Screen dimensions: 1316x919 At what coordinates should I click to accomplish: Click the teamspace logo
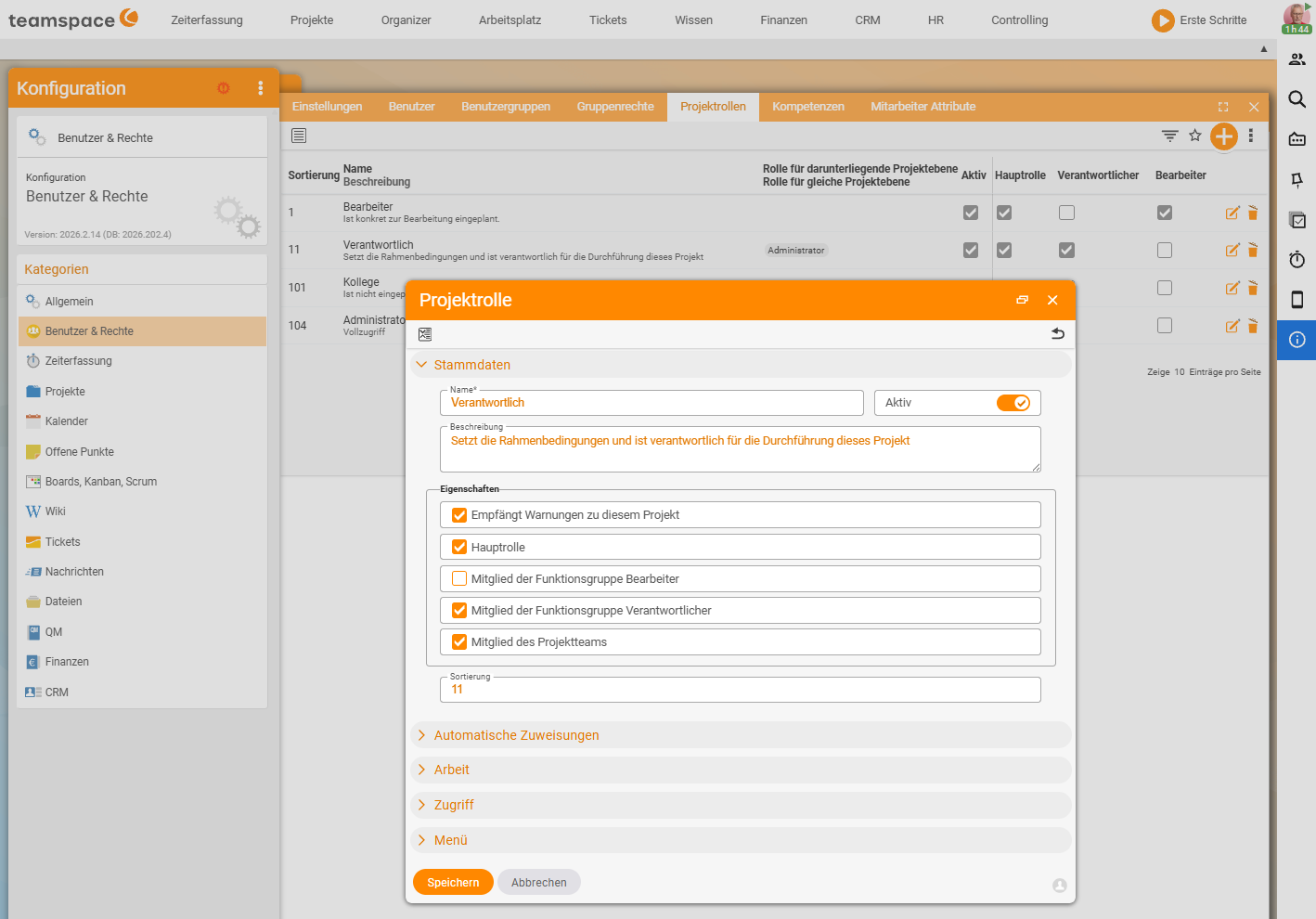(x=73, y=19)
